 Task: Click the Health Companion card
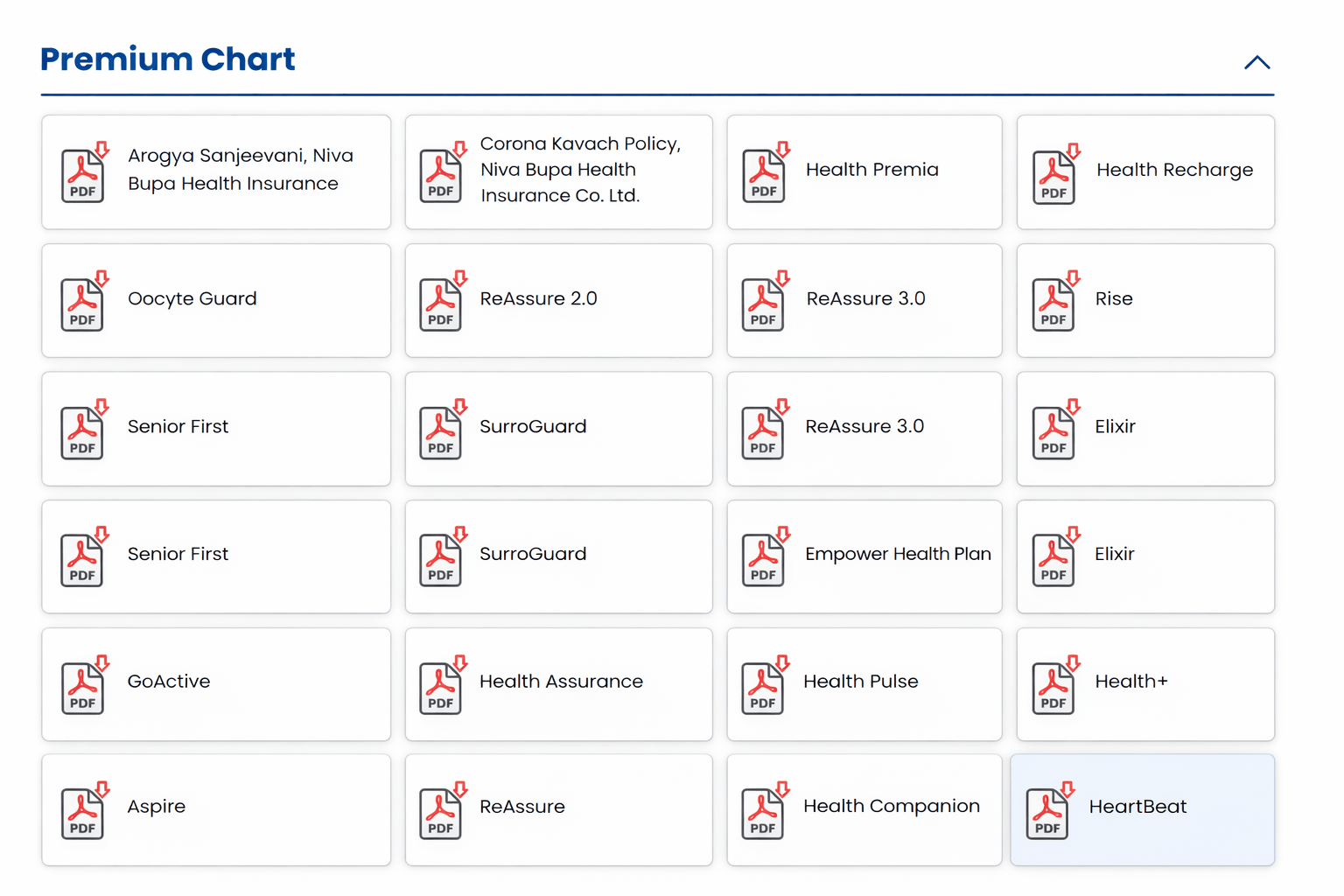[x=864, y=809]
